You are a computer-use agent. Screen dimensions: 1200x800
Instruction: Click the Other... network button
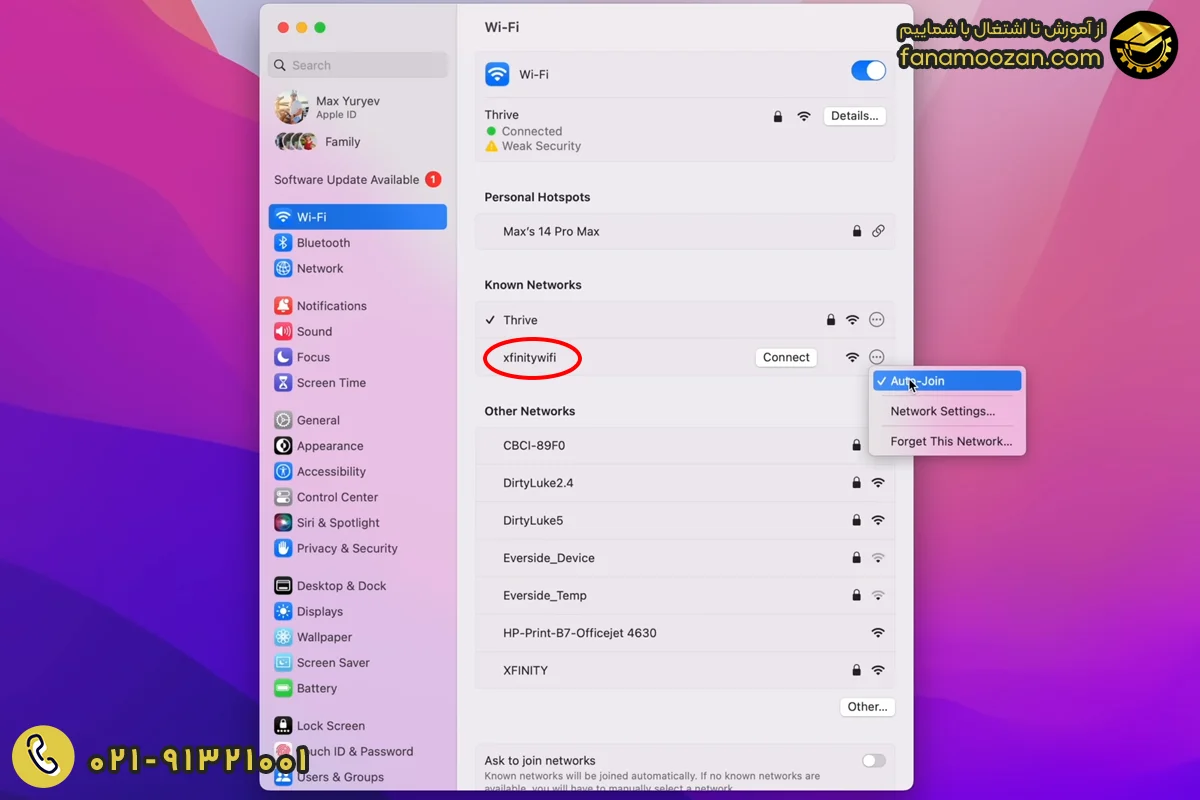coord(867,707)
